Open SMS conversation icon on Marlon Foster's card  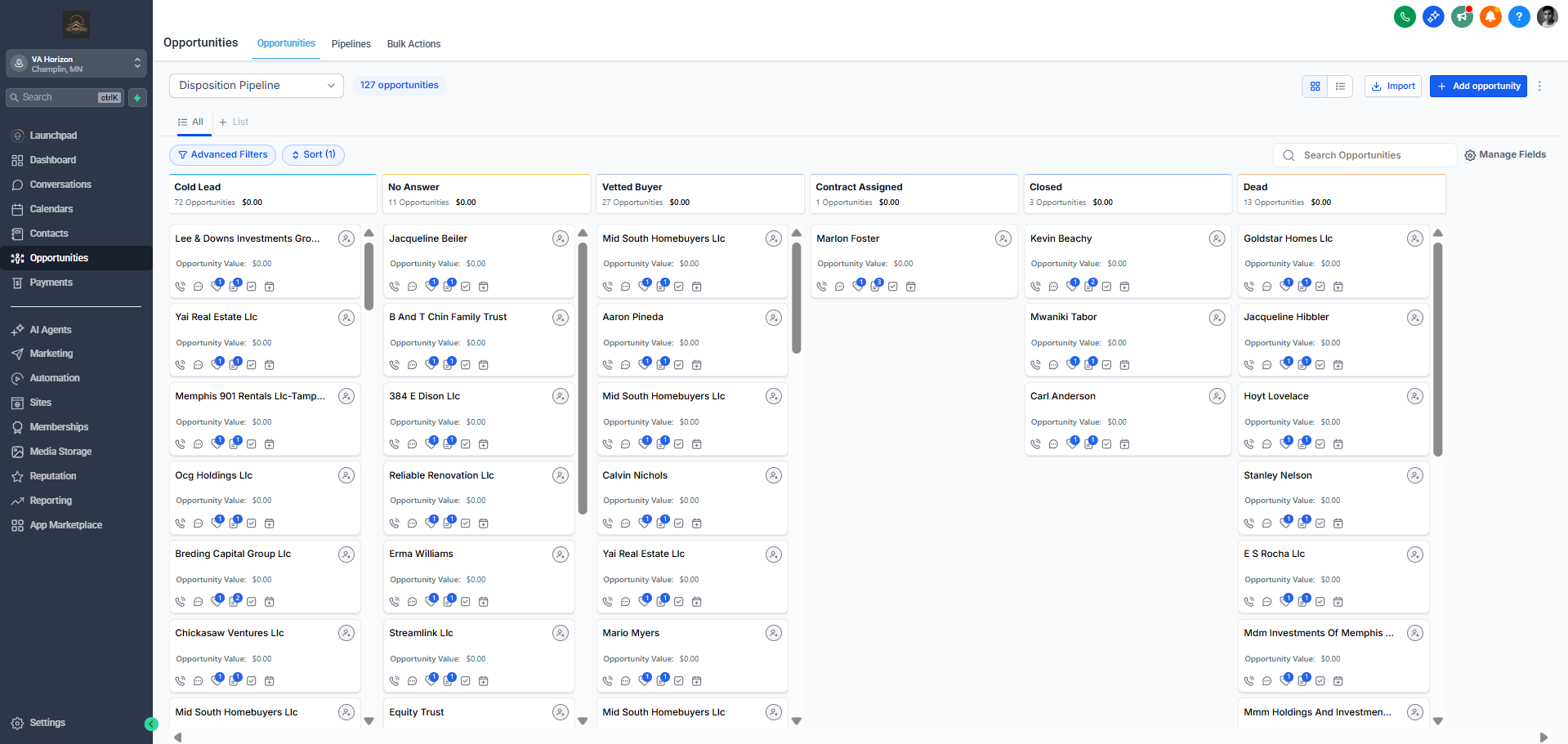(839, 286)
